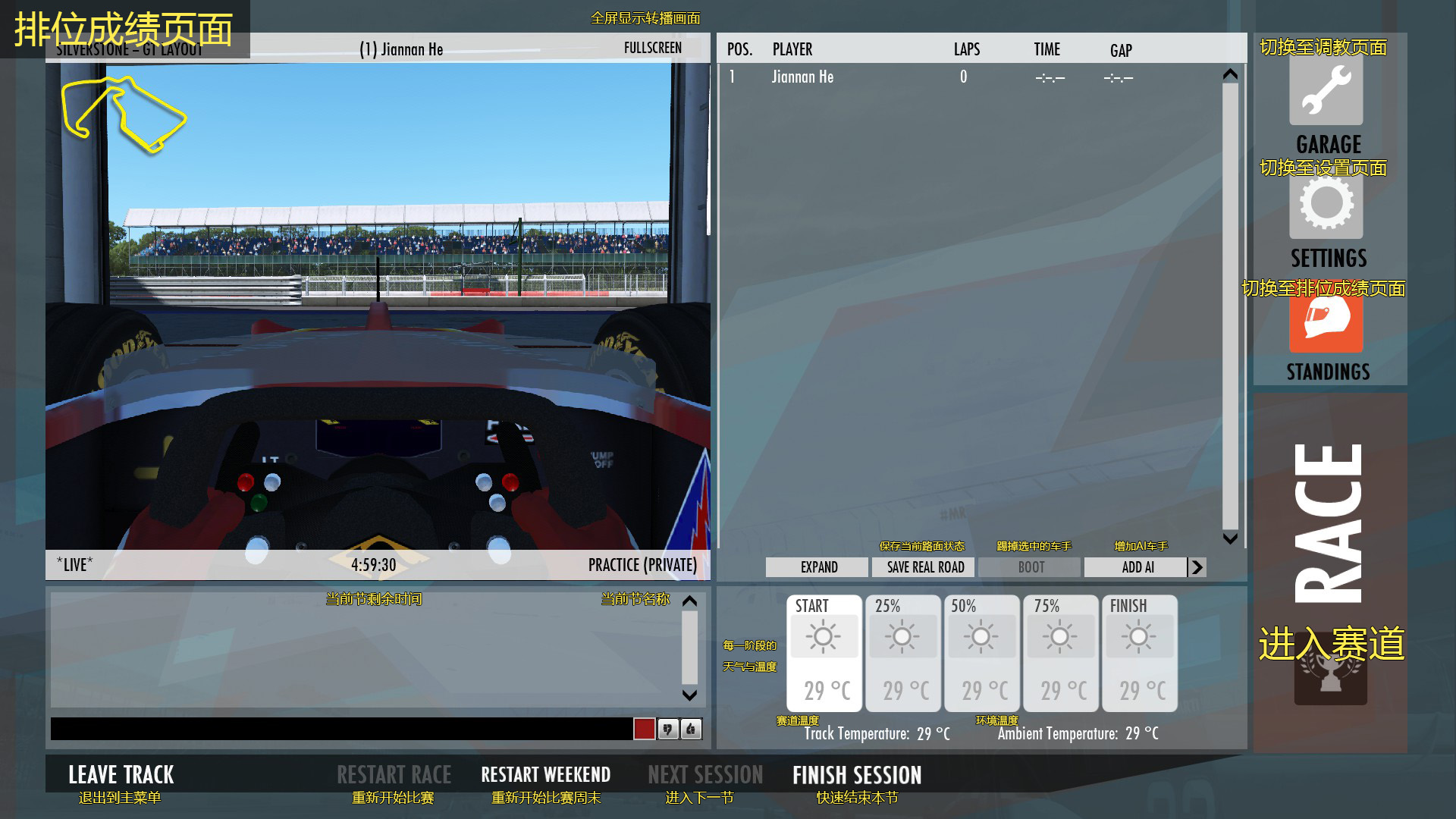The image size is (1456, 819).
Task: Click chat box down arrow
Action: (x=689, y=695)
